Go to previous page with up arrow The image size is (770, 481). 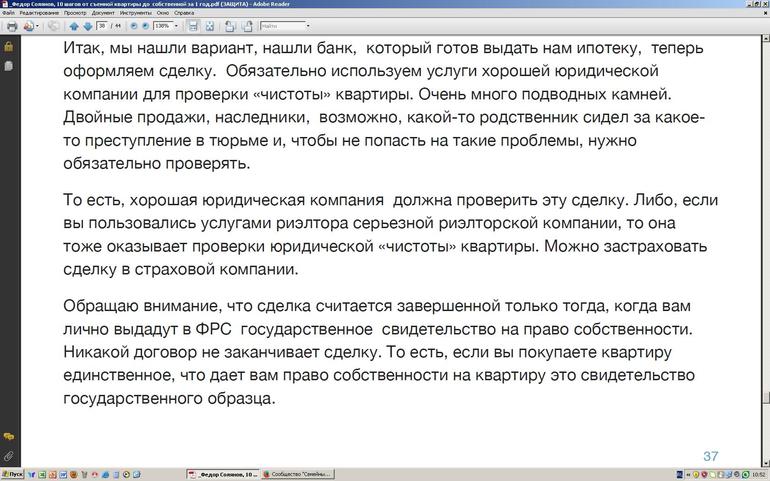coord(74,26)
